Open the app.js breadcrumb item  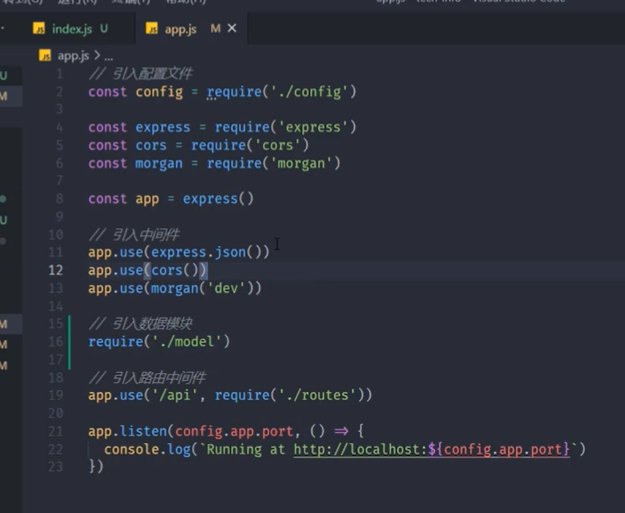(73, 56)
